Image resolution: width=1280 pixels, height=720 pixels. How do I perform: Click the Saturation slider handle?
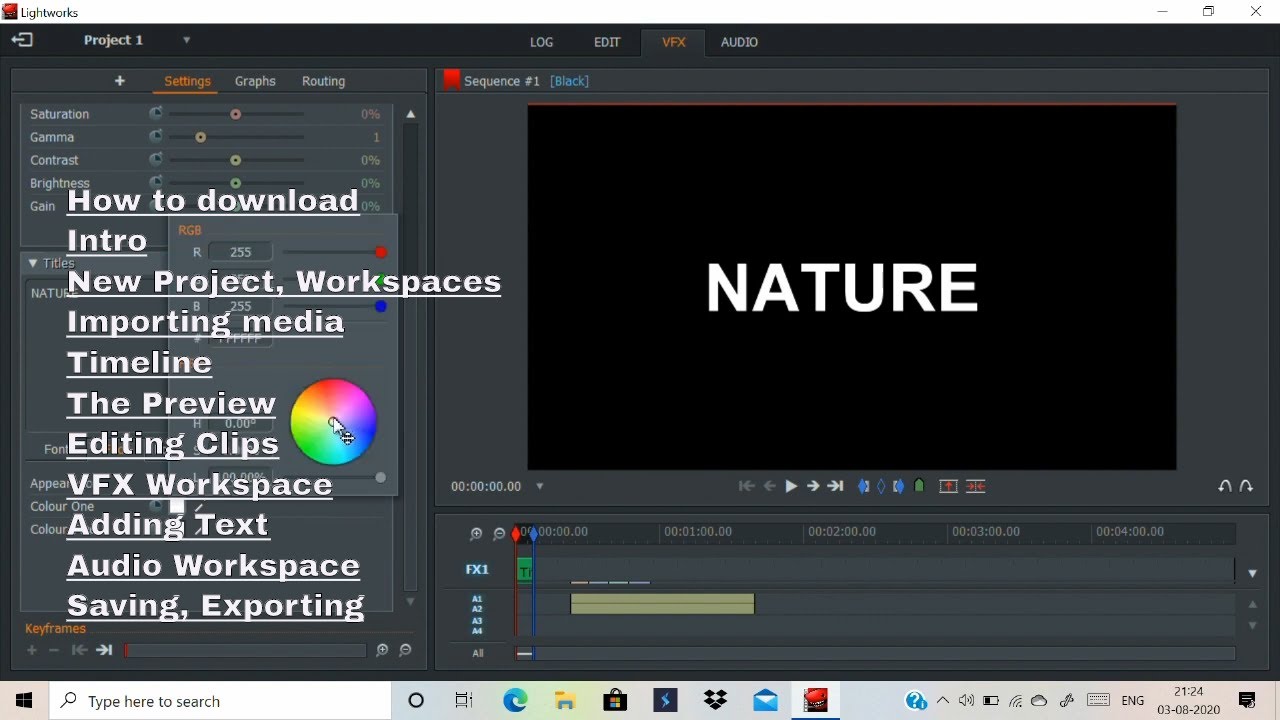[x=236, y=115]
